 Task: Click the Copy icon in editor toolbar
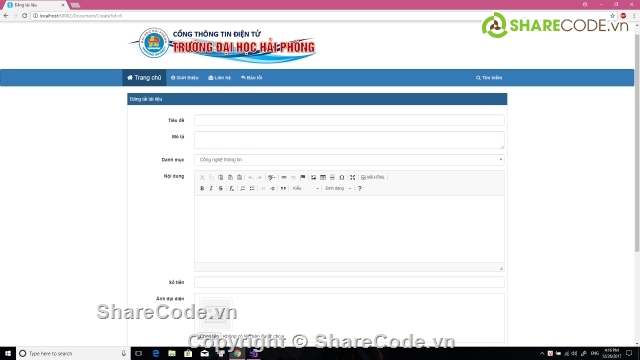211,177
